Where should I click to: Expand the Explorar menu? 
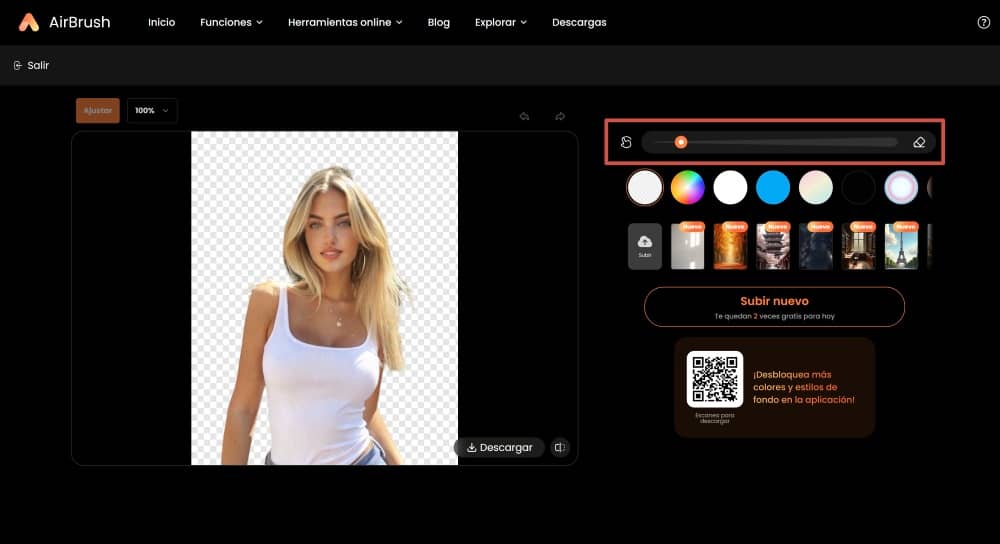(501, 22)
